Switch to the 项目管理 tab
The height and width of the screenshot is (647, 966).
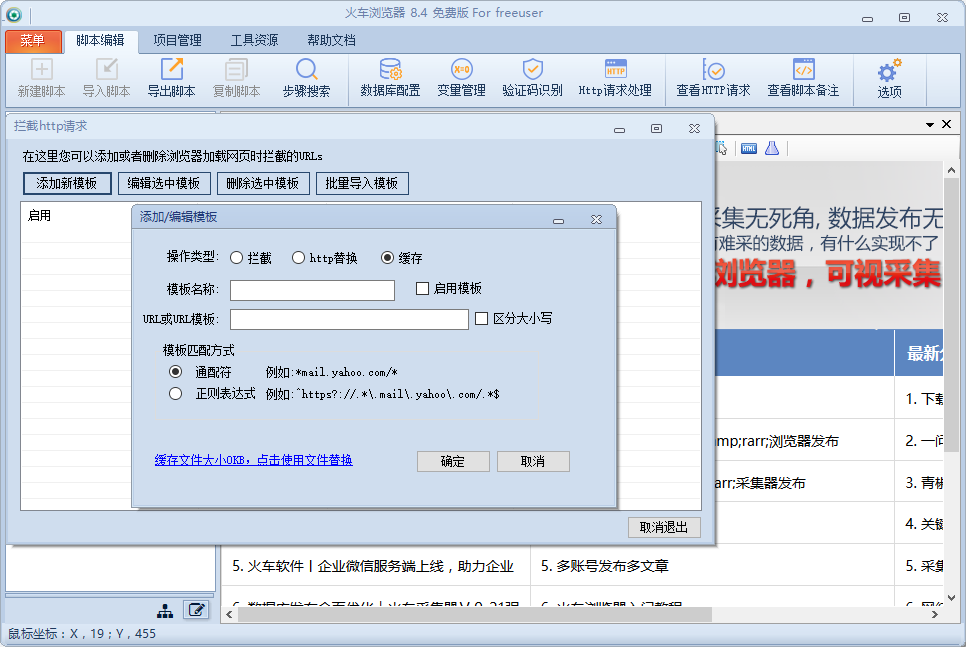coord(177,41)
